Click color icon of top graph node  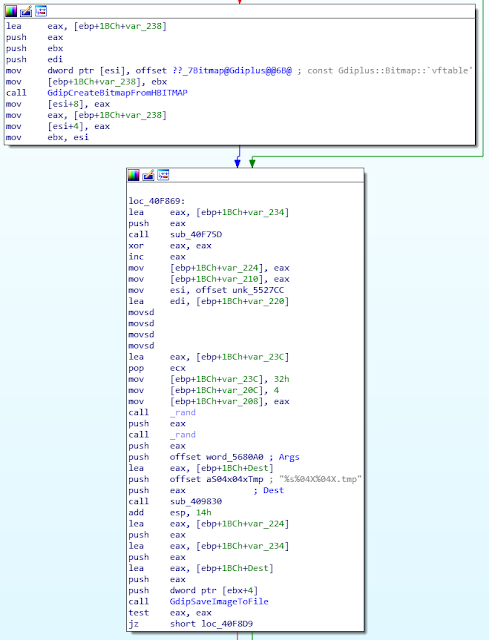[x=11, y=11]
